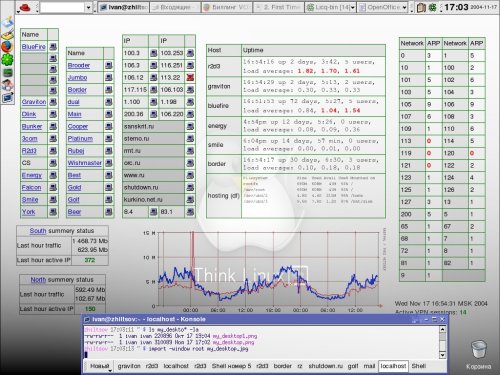The width and height of the screenshot is (500, 375).
Task: Click the terminal icon beside sanskrit.ru
Action: 190,126
